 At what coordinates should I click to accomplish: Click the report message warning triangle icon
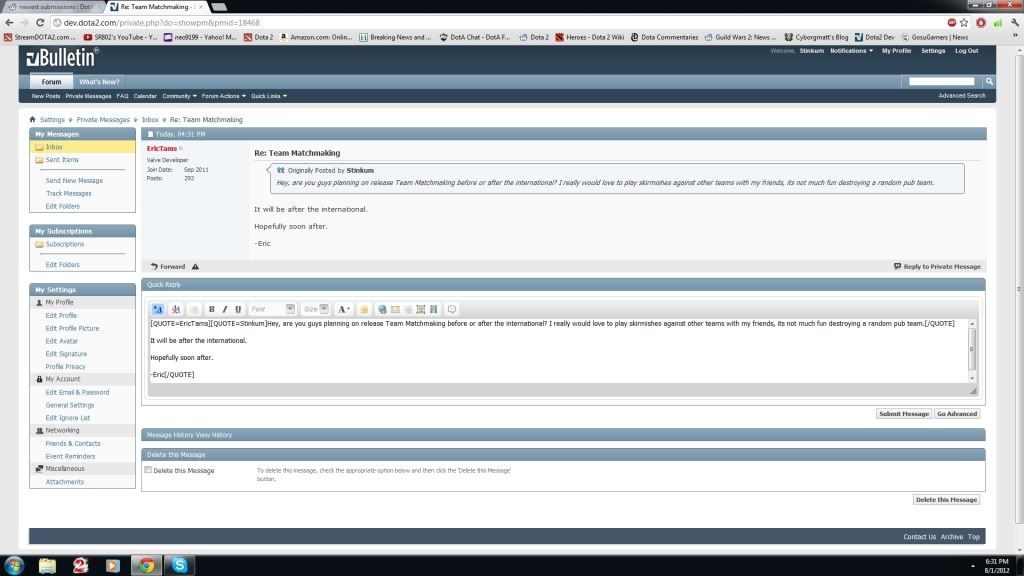pyautogui.click(x=195, y=267)
